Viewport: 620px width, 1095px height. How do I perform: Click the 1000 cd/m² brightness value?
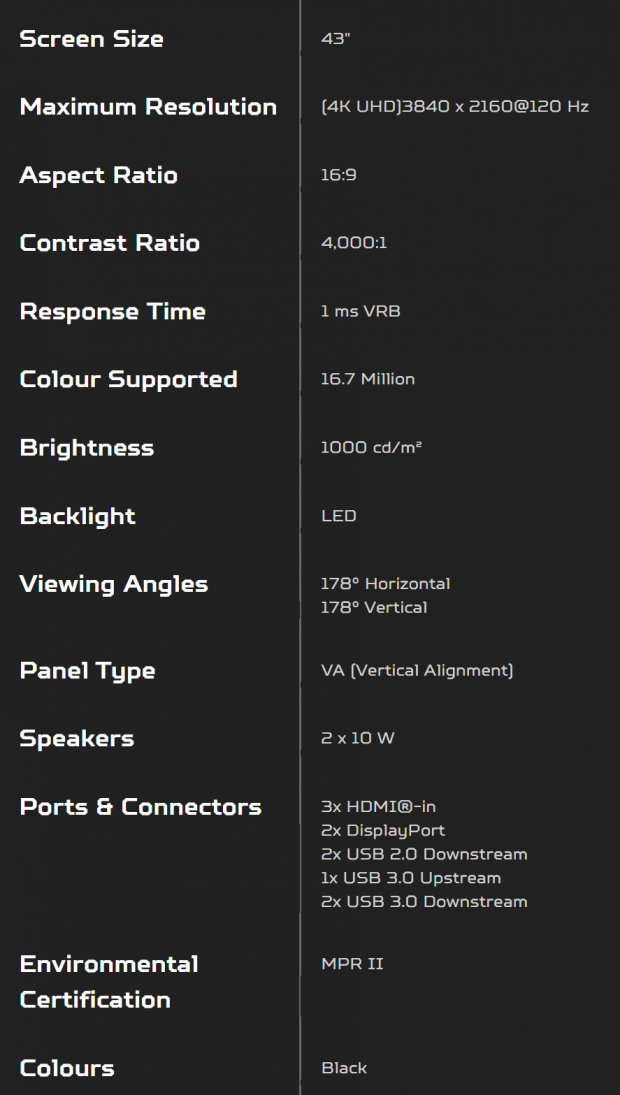coord(371,448)
